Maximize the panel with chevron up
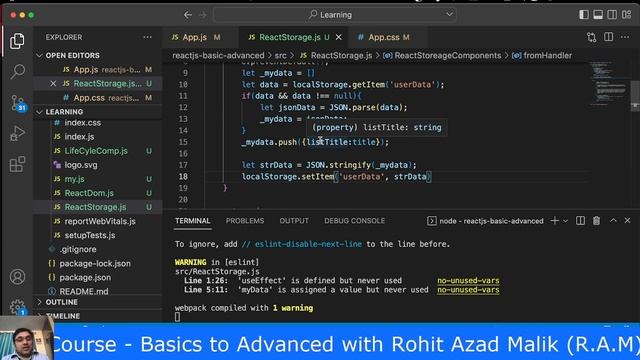Screen dimensions: 640x360 point(613,220)
